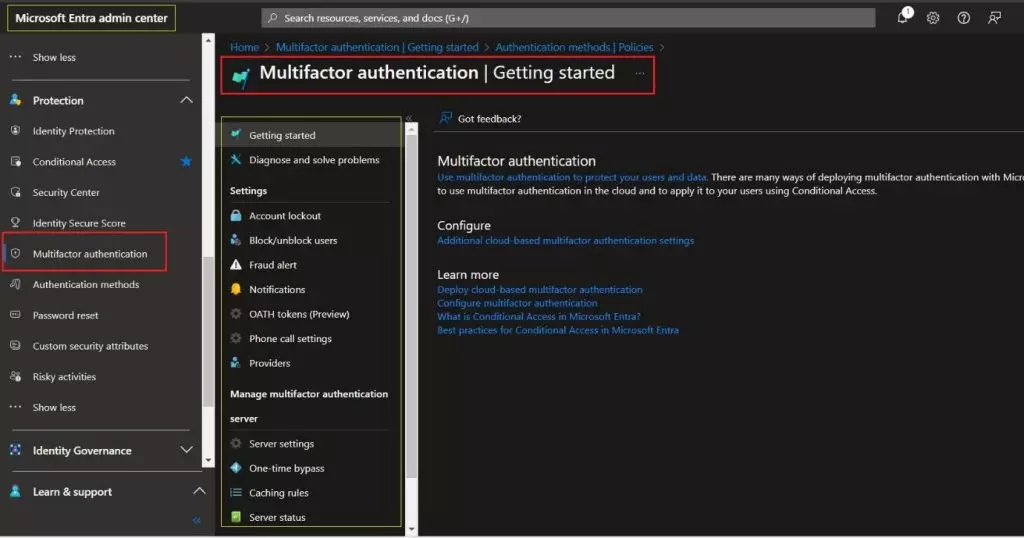Click the notifications bell icon

coord(903,17)
